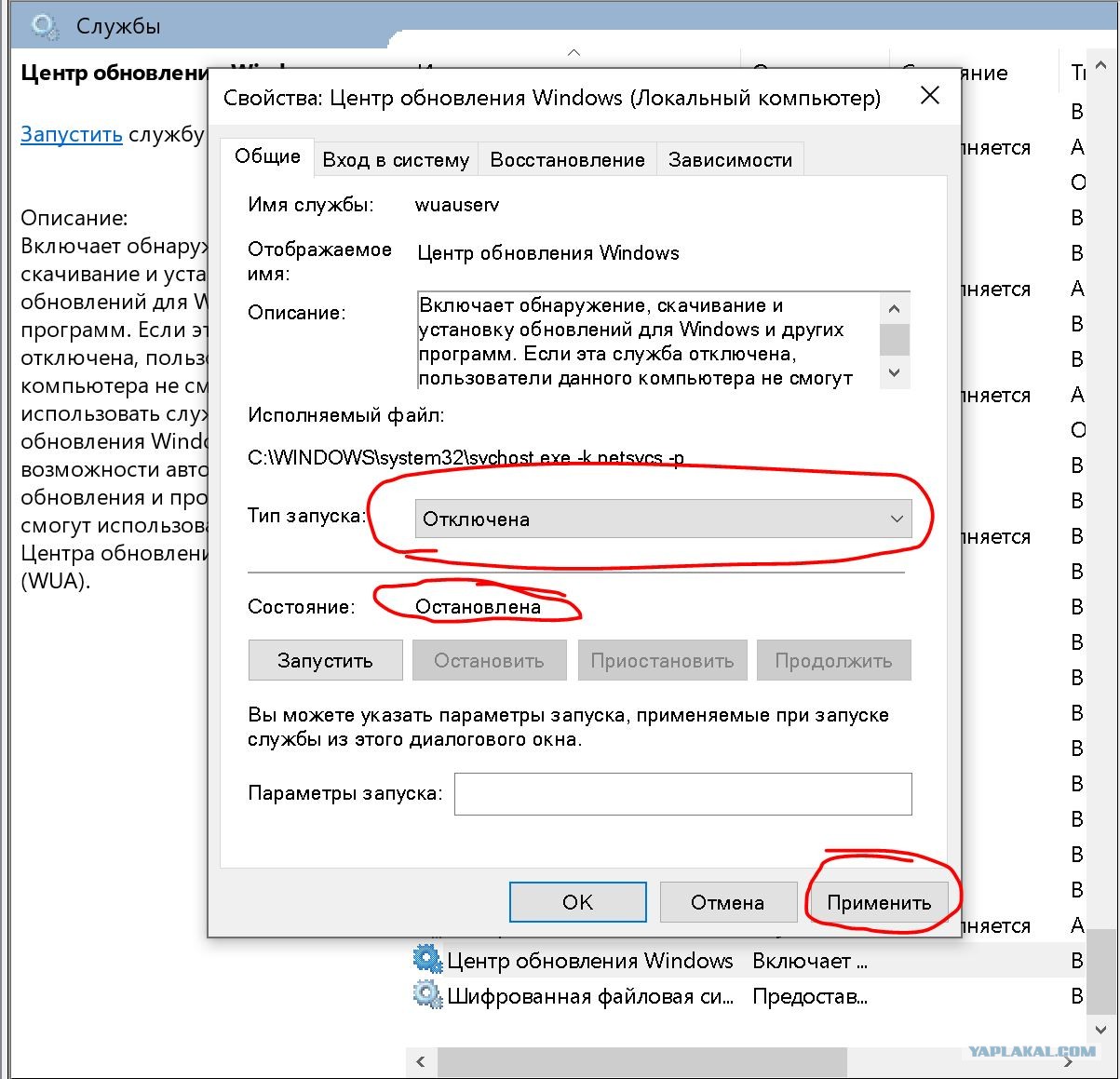
Task: Click vertical scrollbar down arrow in Services list
Action: click(1102, 1030)
